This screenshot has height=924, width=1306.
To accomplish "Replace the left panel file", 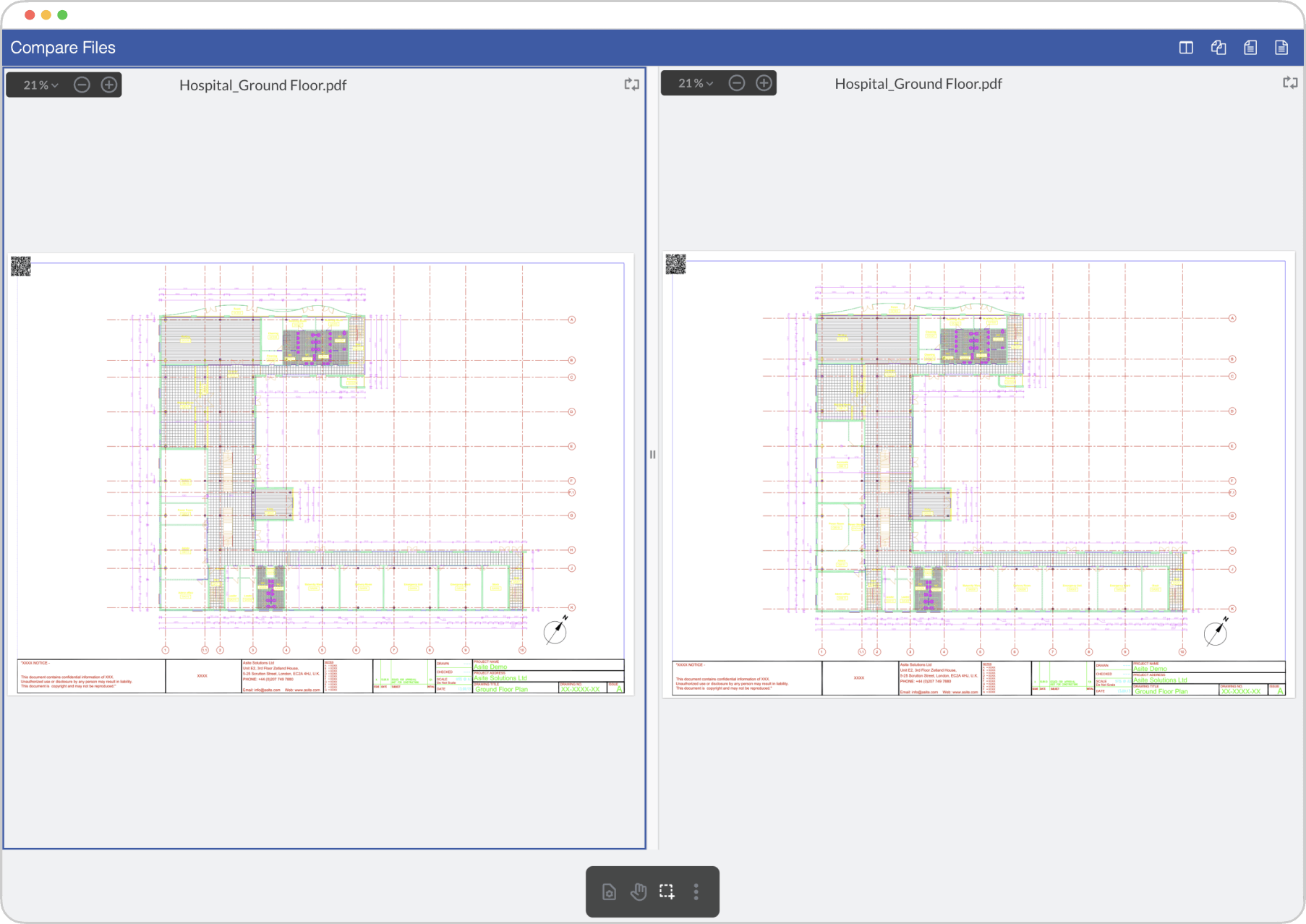I will 632,85.
